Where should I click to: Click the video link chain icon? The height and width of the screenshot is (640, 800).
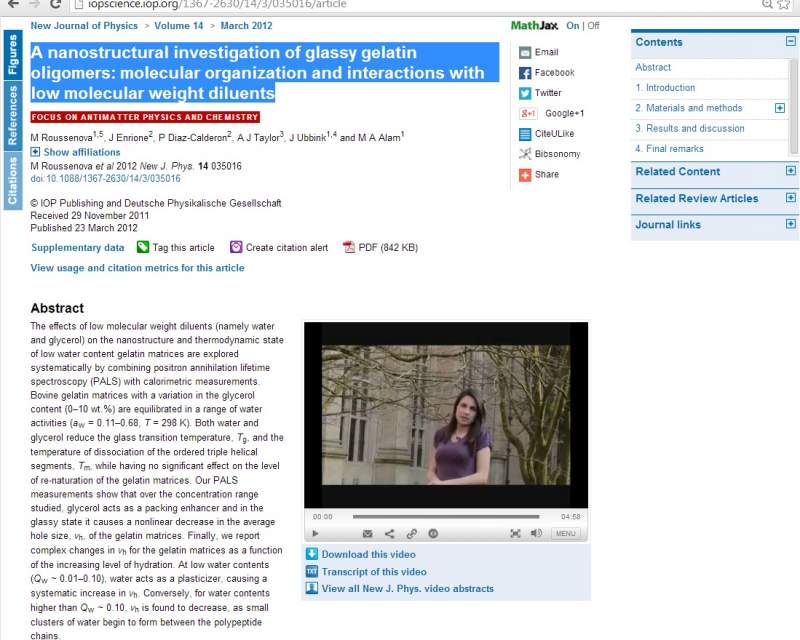coord(411,534)
